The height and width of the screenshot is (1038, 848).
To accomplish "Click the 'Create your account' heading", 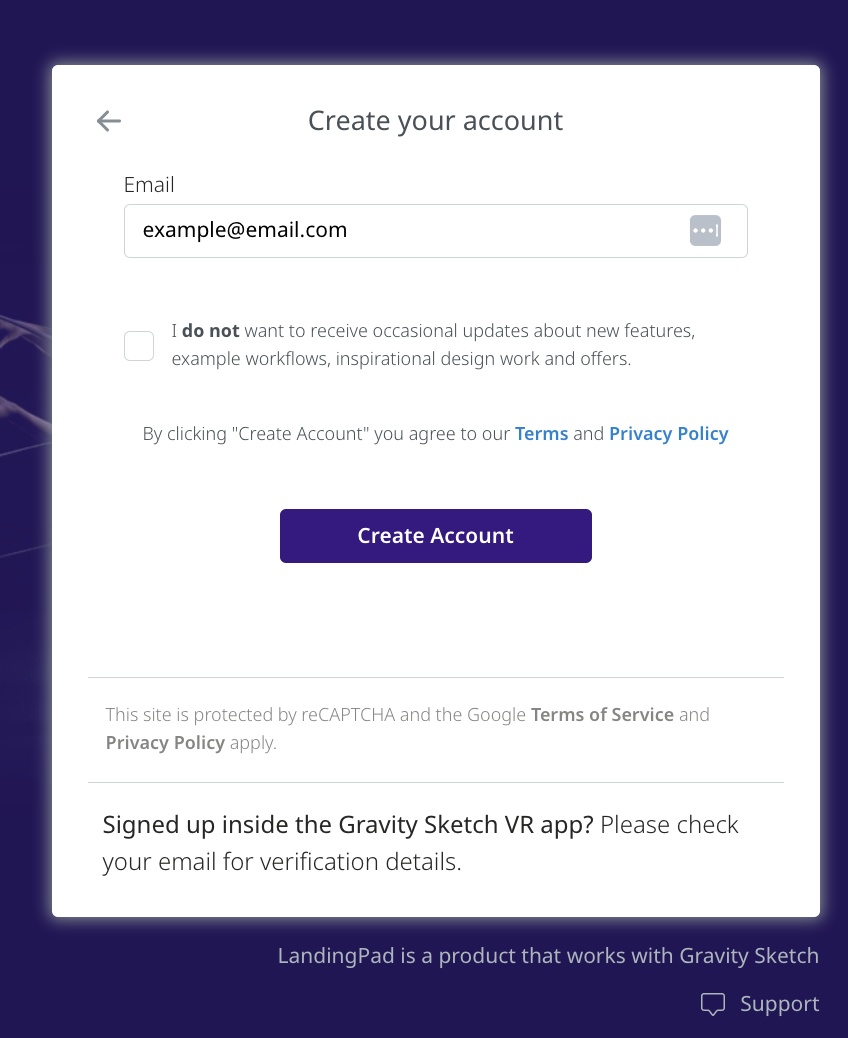I will tap(436, 121).
